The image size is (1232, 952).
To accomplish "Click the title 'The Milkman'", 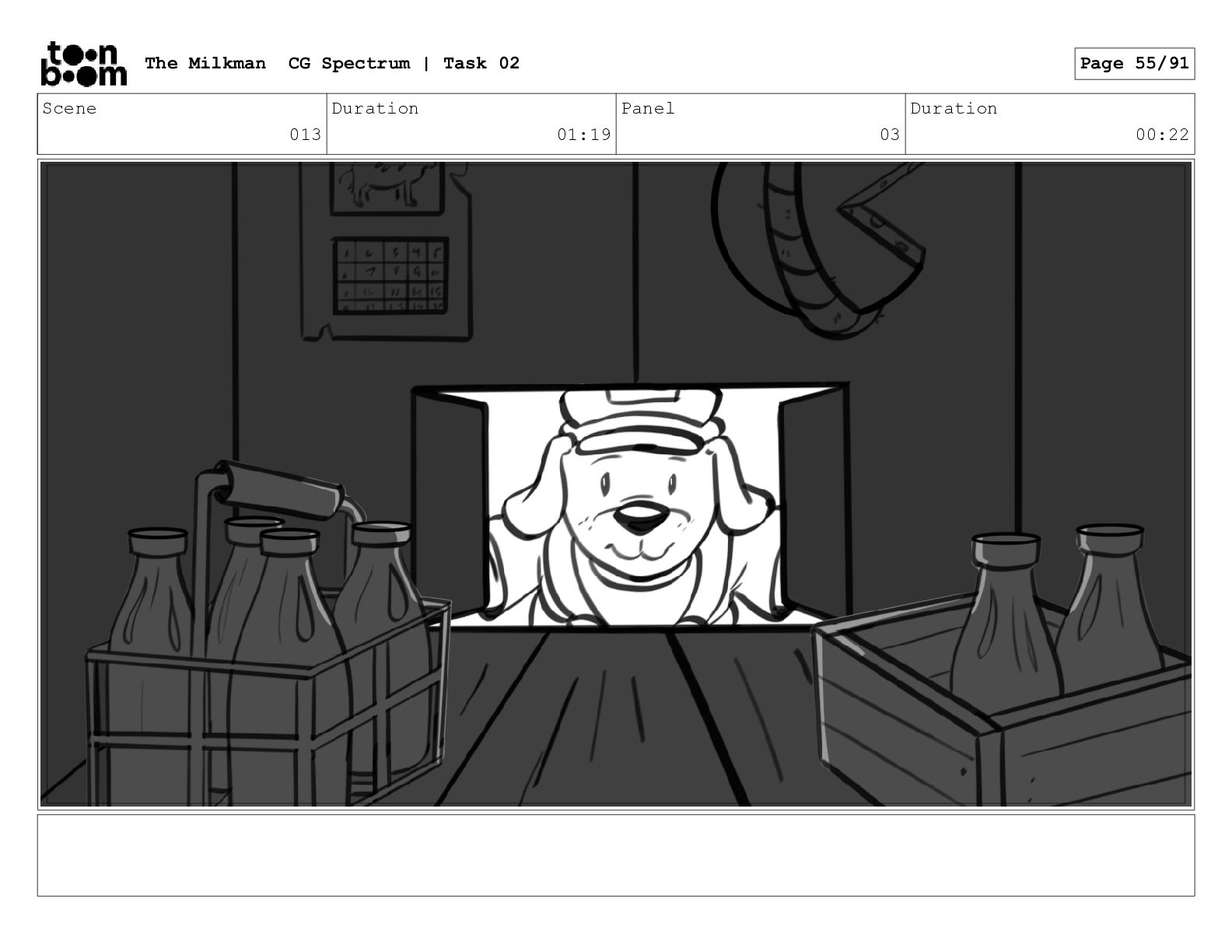I will click(205, 63).
